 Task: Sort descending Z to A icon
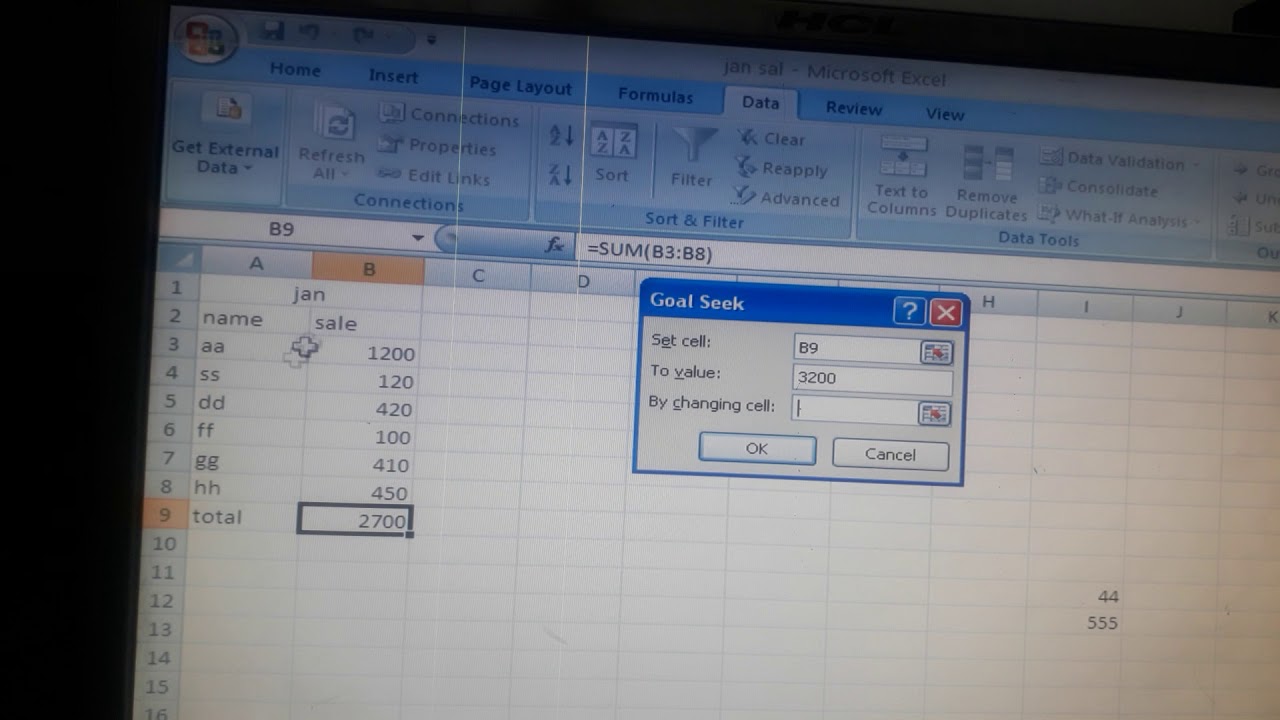click(561, 175)
